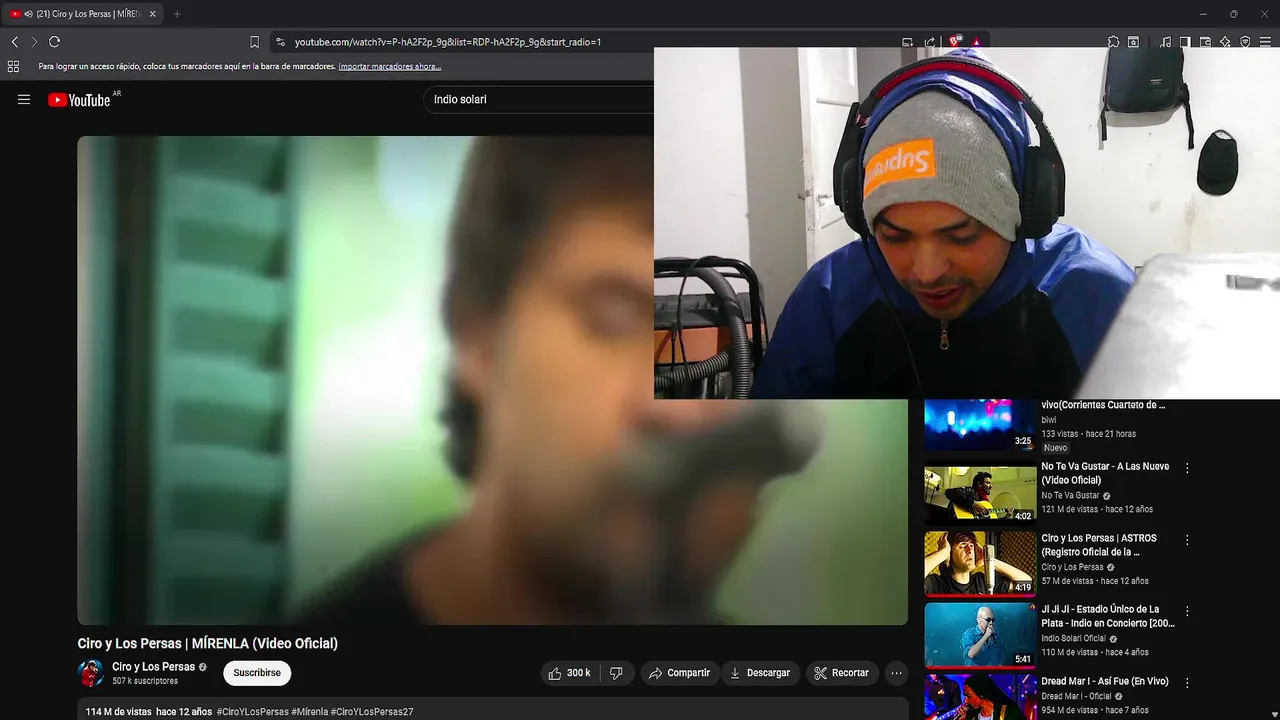Open the three-dot more actions below video
This screenshot has width=1280, height=720.
click(896, 673)
